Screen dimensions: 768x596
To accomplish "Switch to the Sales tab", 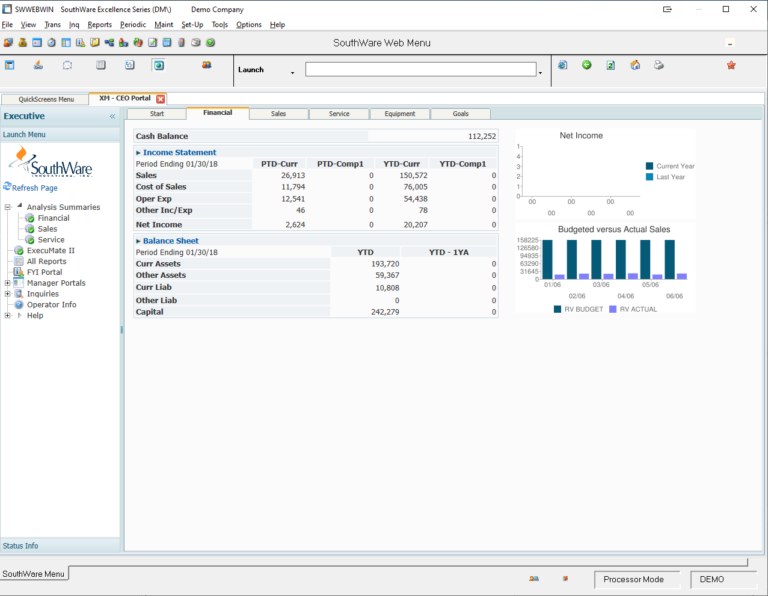I will click(278, 114).
